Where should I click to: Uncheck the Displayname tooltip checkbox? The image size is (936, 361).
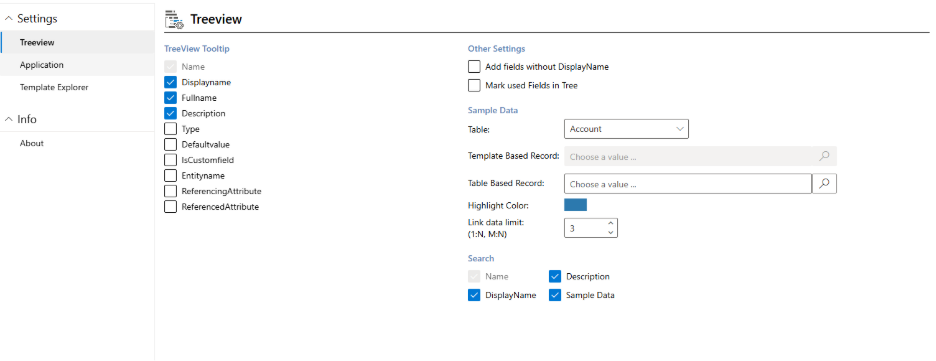pos(171,82)
